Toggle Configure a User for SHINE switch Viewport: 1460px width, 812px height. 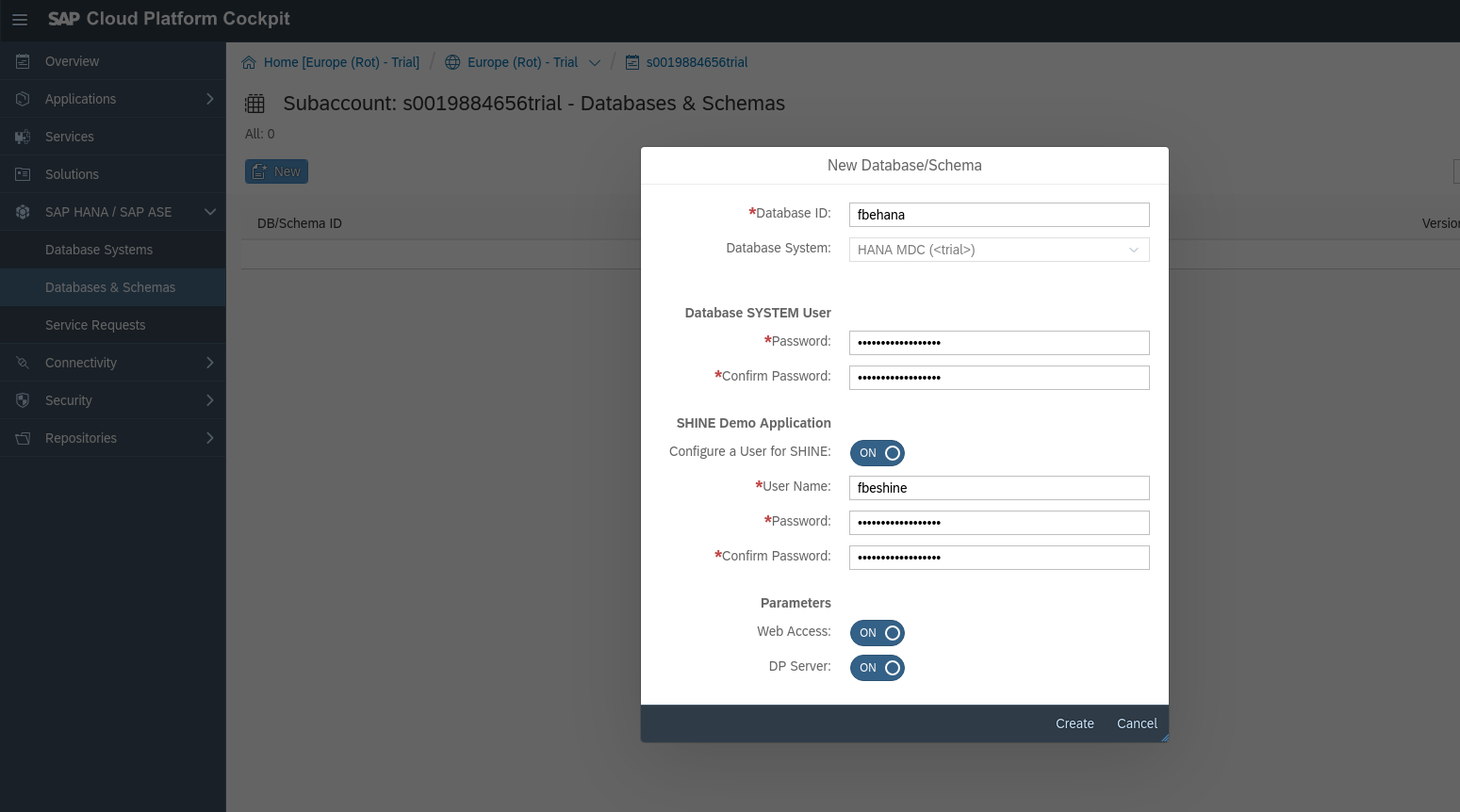878,453
